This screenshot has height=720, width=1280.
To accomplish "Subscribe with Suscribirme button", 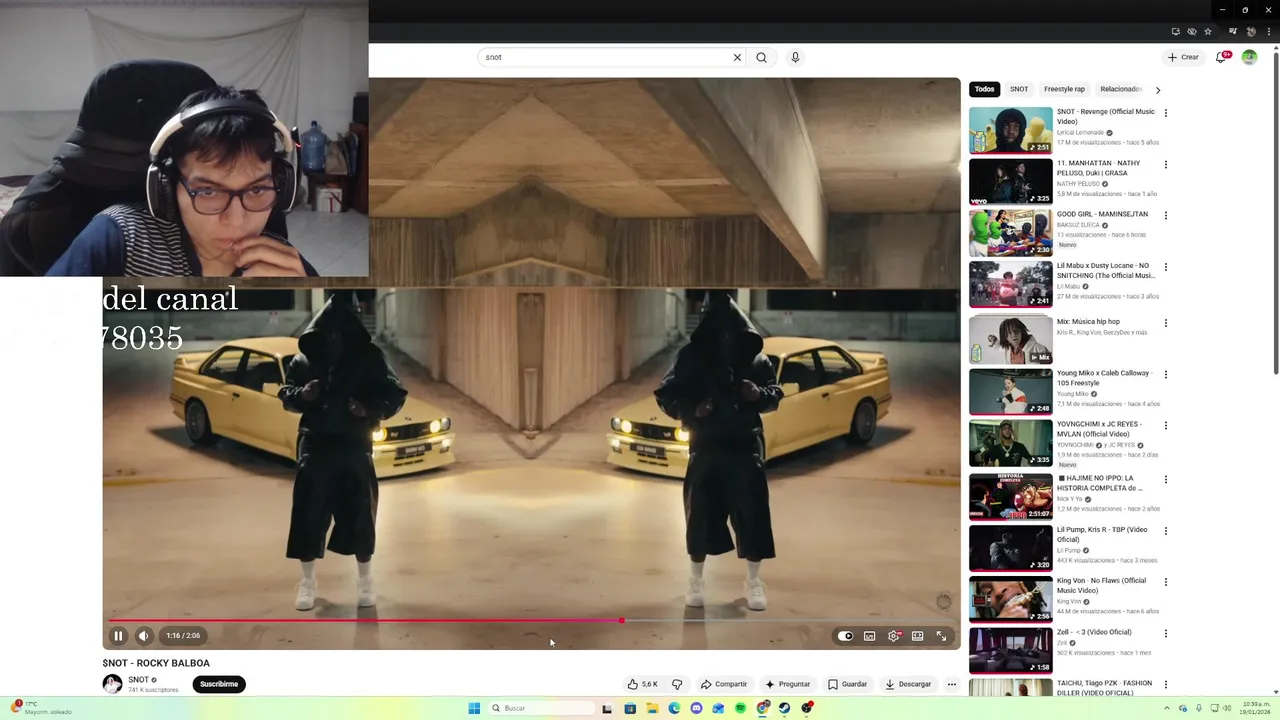I will (x=219, y=684).
